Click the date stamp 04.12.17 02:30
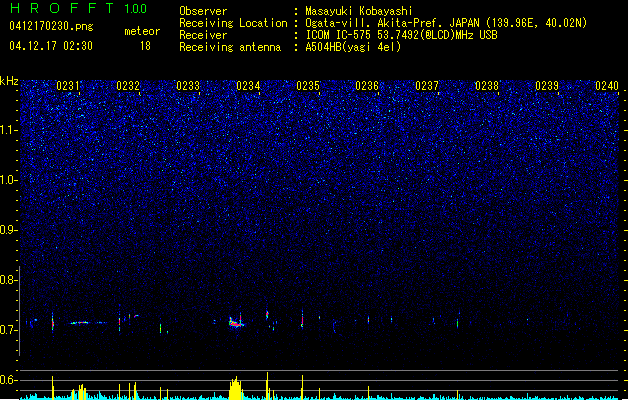629x400 pixels. [51, 46]
